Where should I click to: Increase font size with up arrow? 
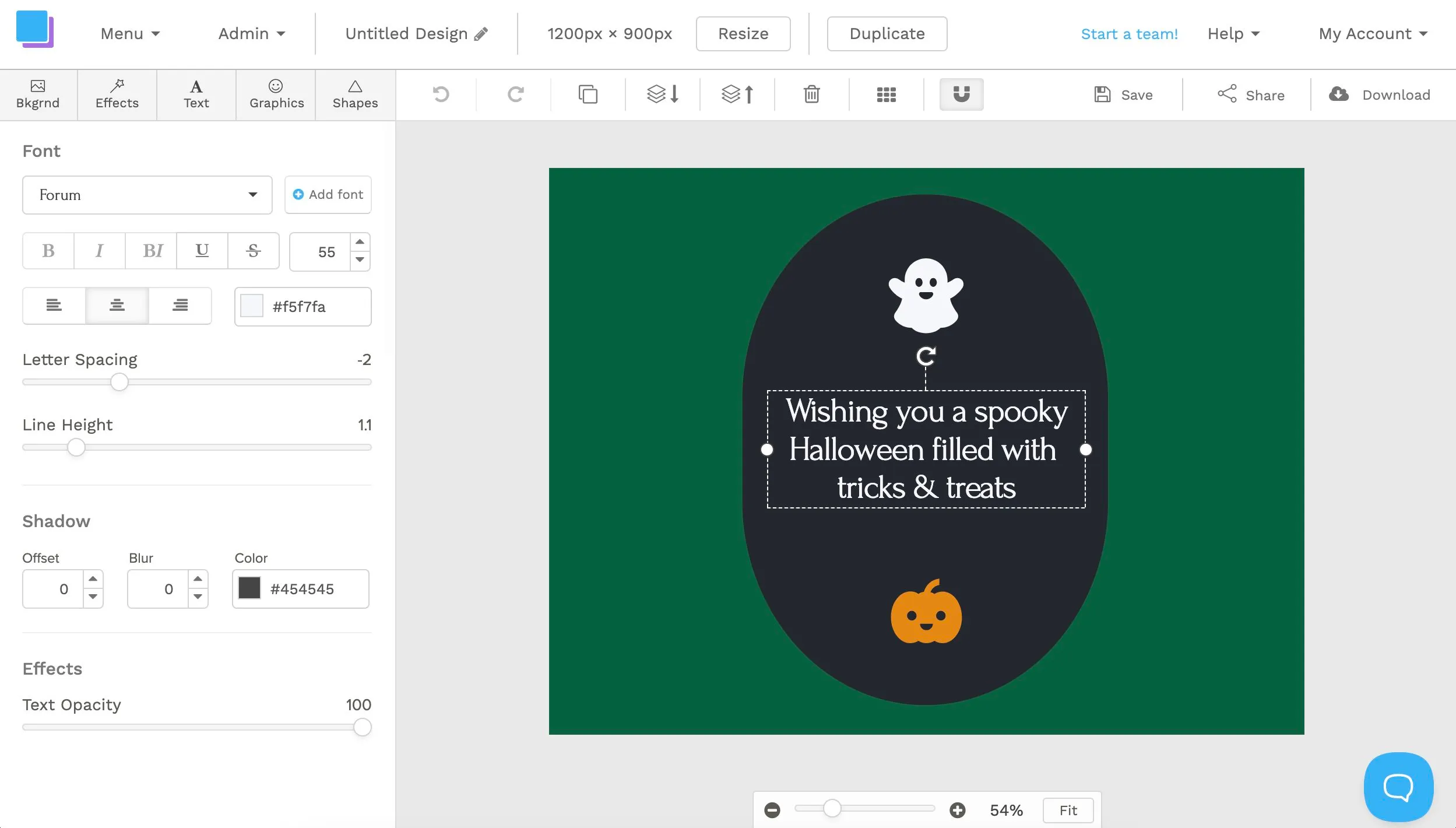tap(360, 242)
